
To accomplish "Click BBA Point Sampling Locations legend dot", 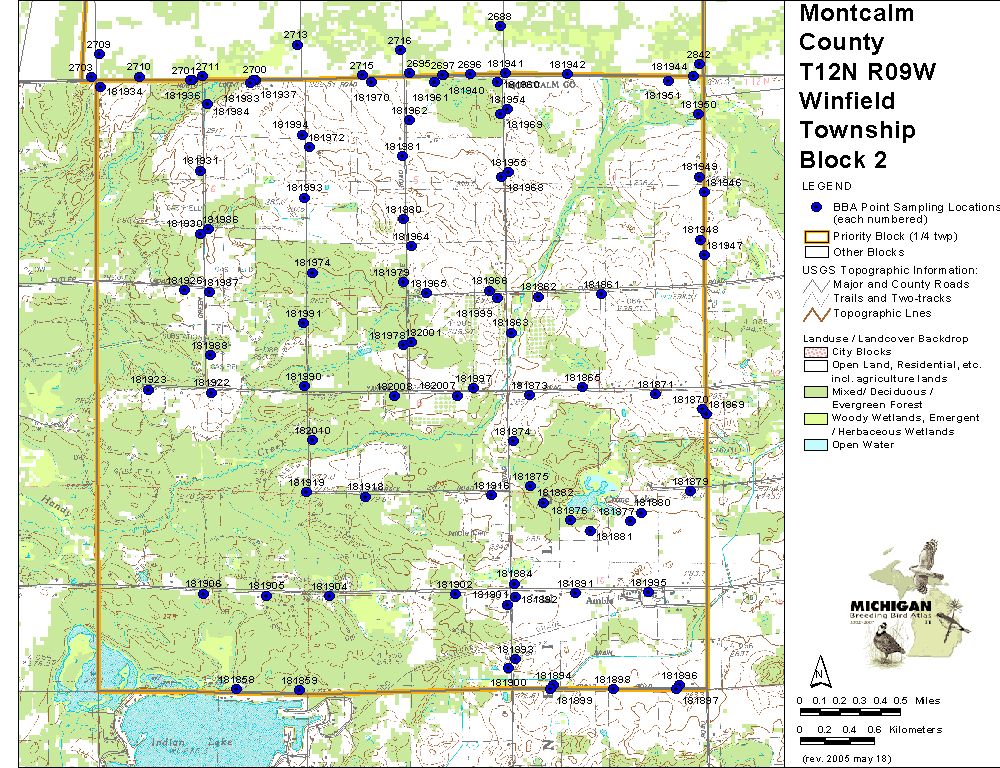I will [816, 207].
